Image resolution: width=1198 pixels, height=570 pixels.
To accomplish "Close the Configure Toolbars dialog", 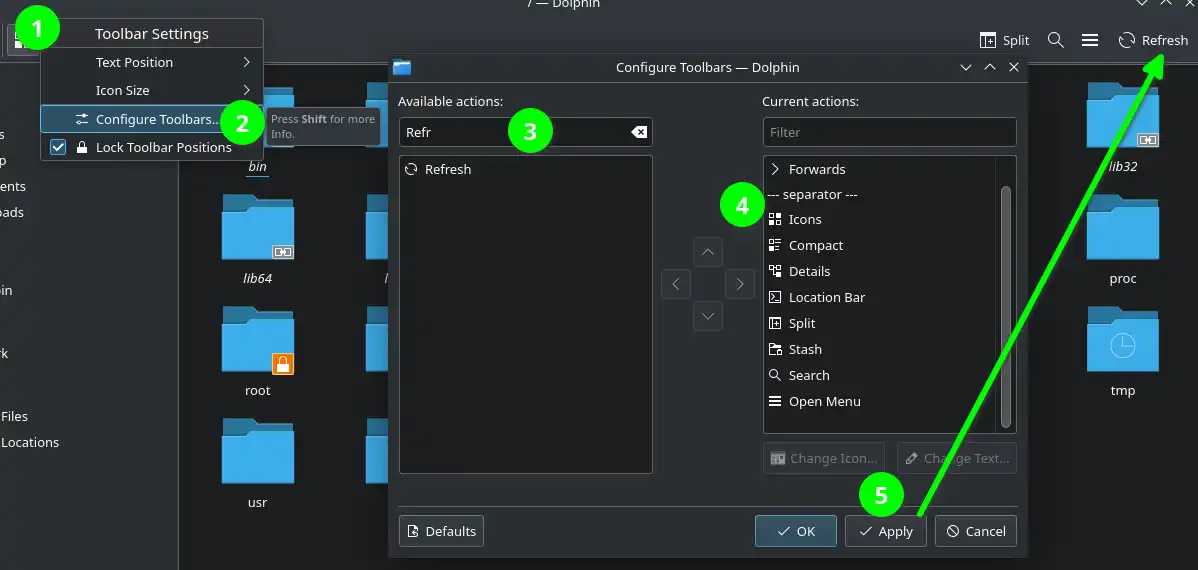I will tap(1014, 67).
